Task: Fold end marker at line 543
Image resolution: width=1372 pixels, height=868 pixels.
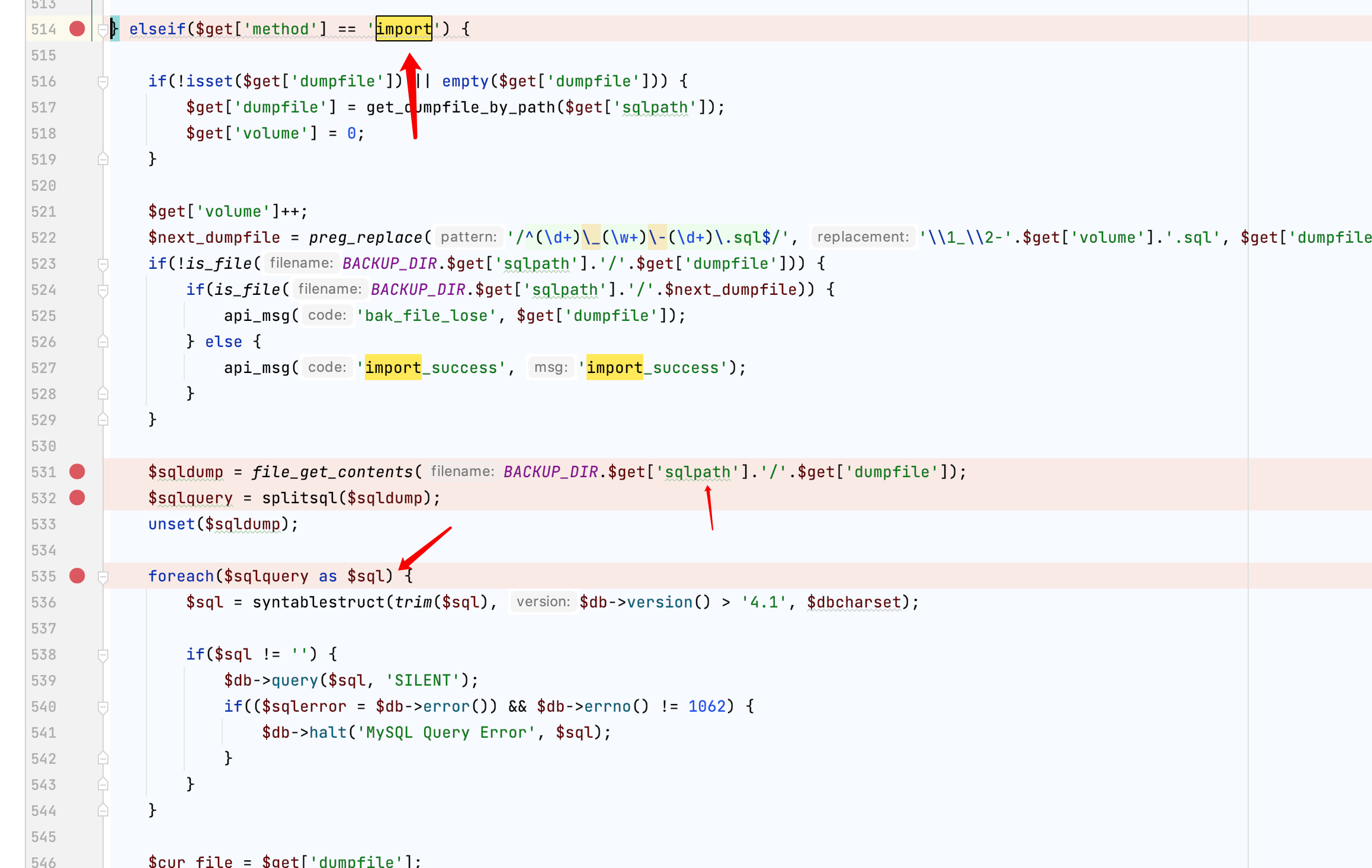Action: pos(102,785)
